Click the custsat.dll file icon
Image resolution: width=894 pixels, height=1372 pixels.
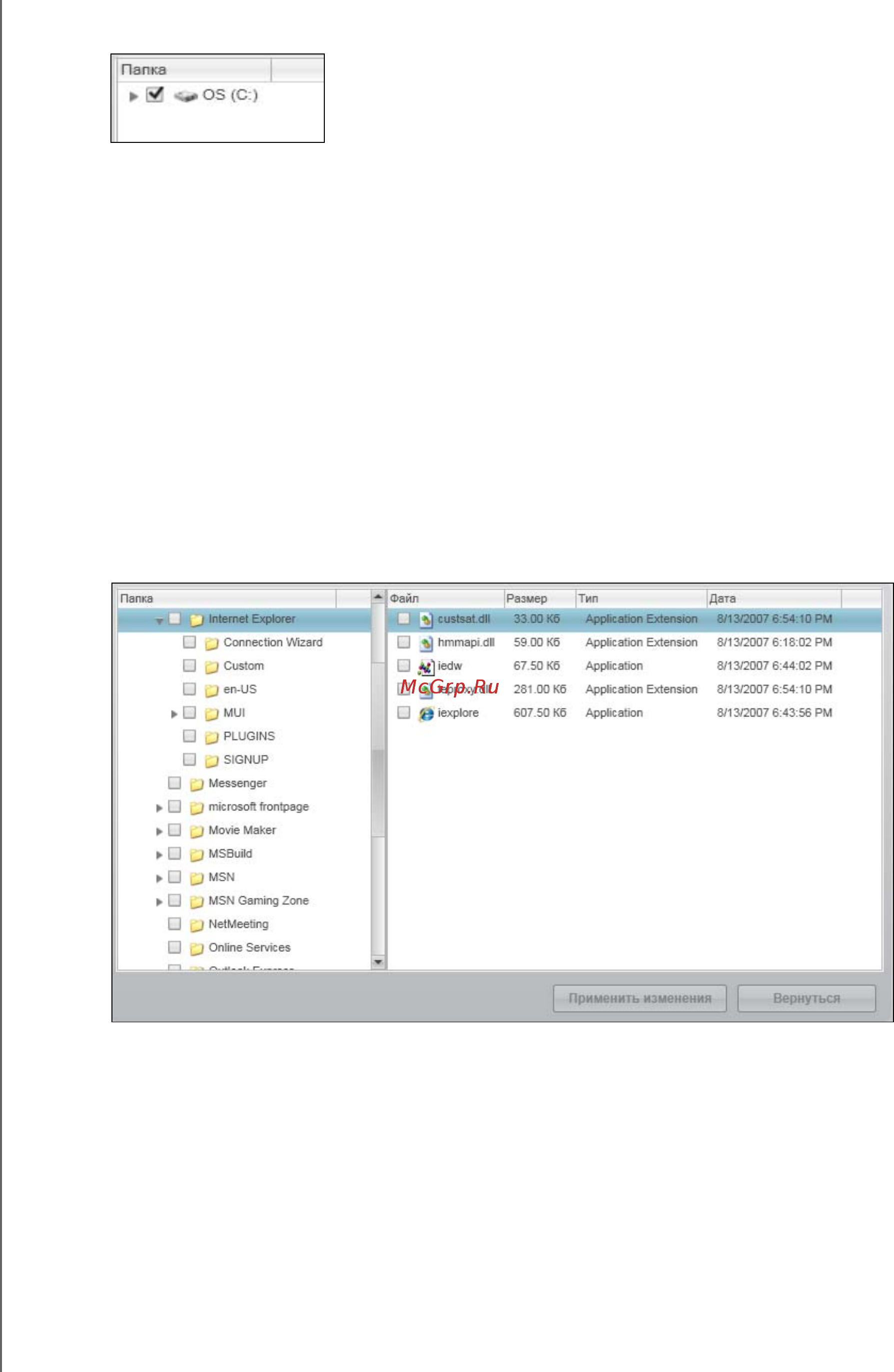click(x=425, y=620)
